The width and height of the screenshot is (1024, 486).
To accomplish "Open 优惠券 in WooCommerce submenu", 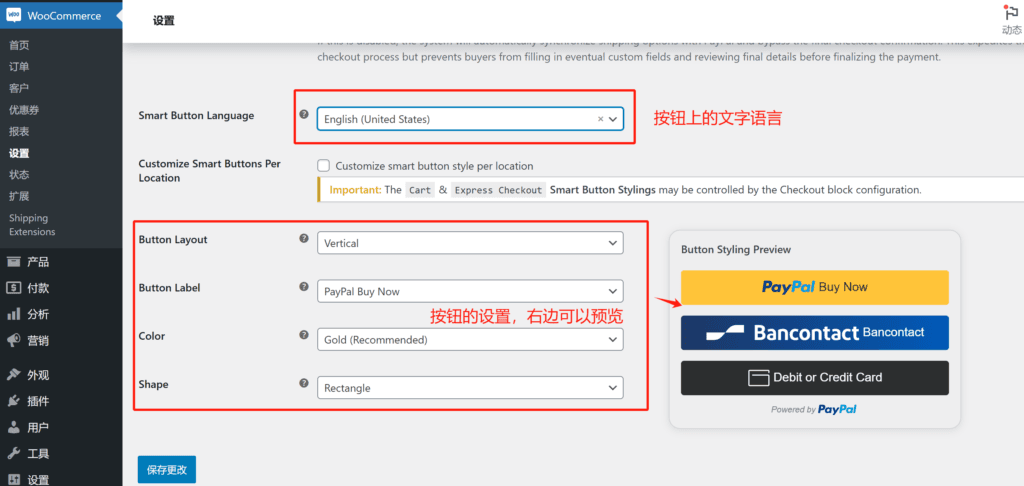I will tap(24, 110).
